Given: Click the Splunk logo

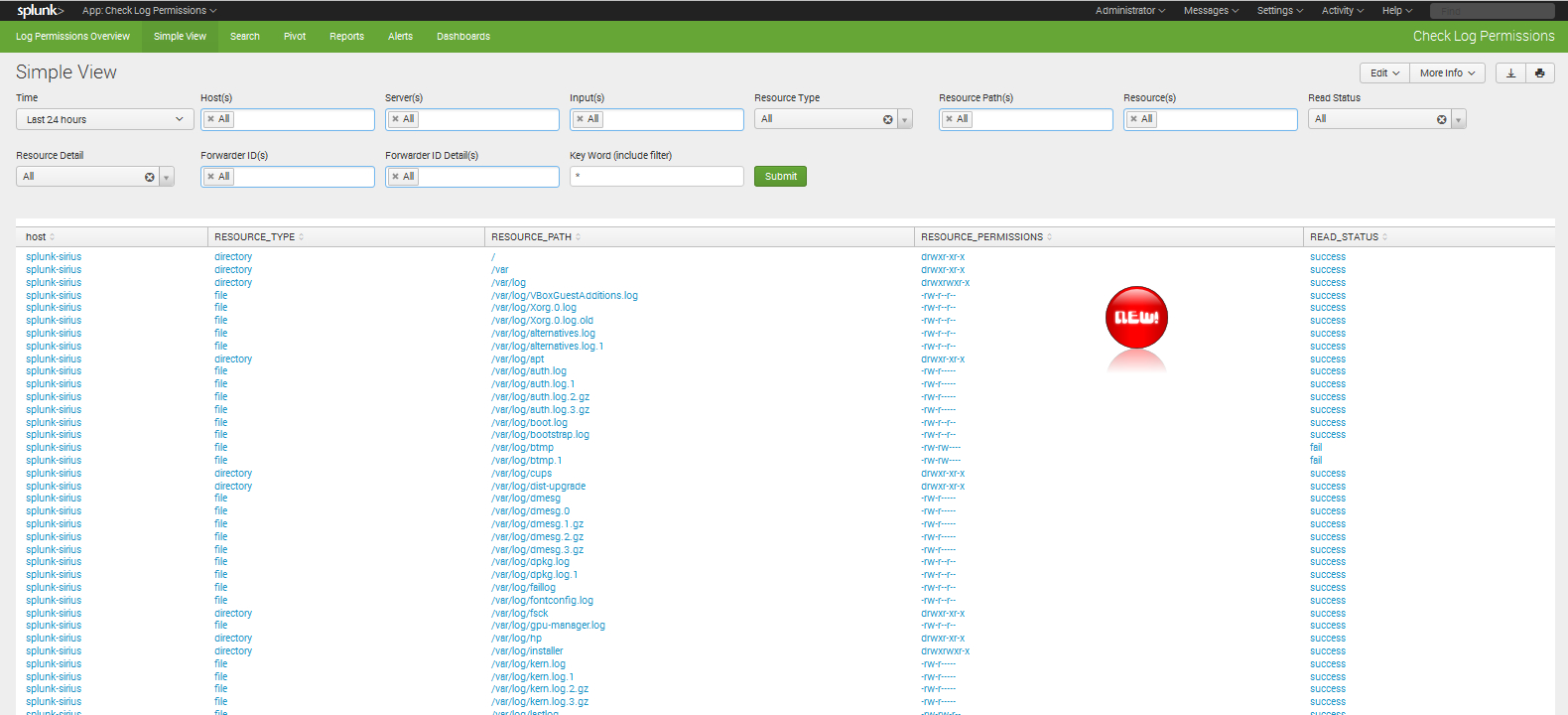Looking at the screenshot, I should tap(40, 10).
